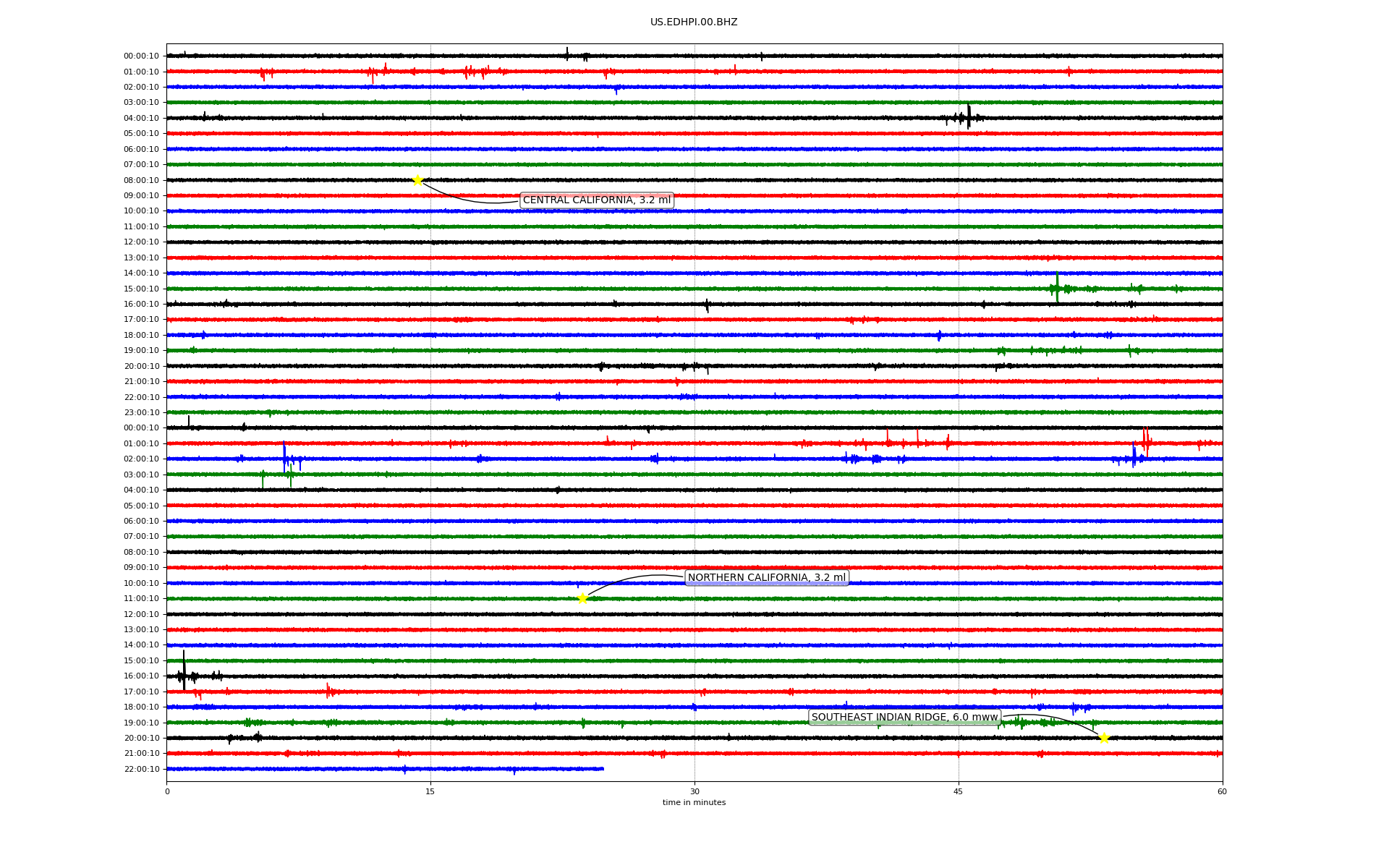The width and height of the screenshot is (1389, 868).
Task: Click the US.EDHPI.00.BHZ plot title
Action: click(x=694, y=22)
